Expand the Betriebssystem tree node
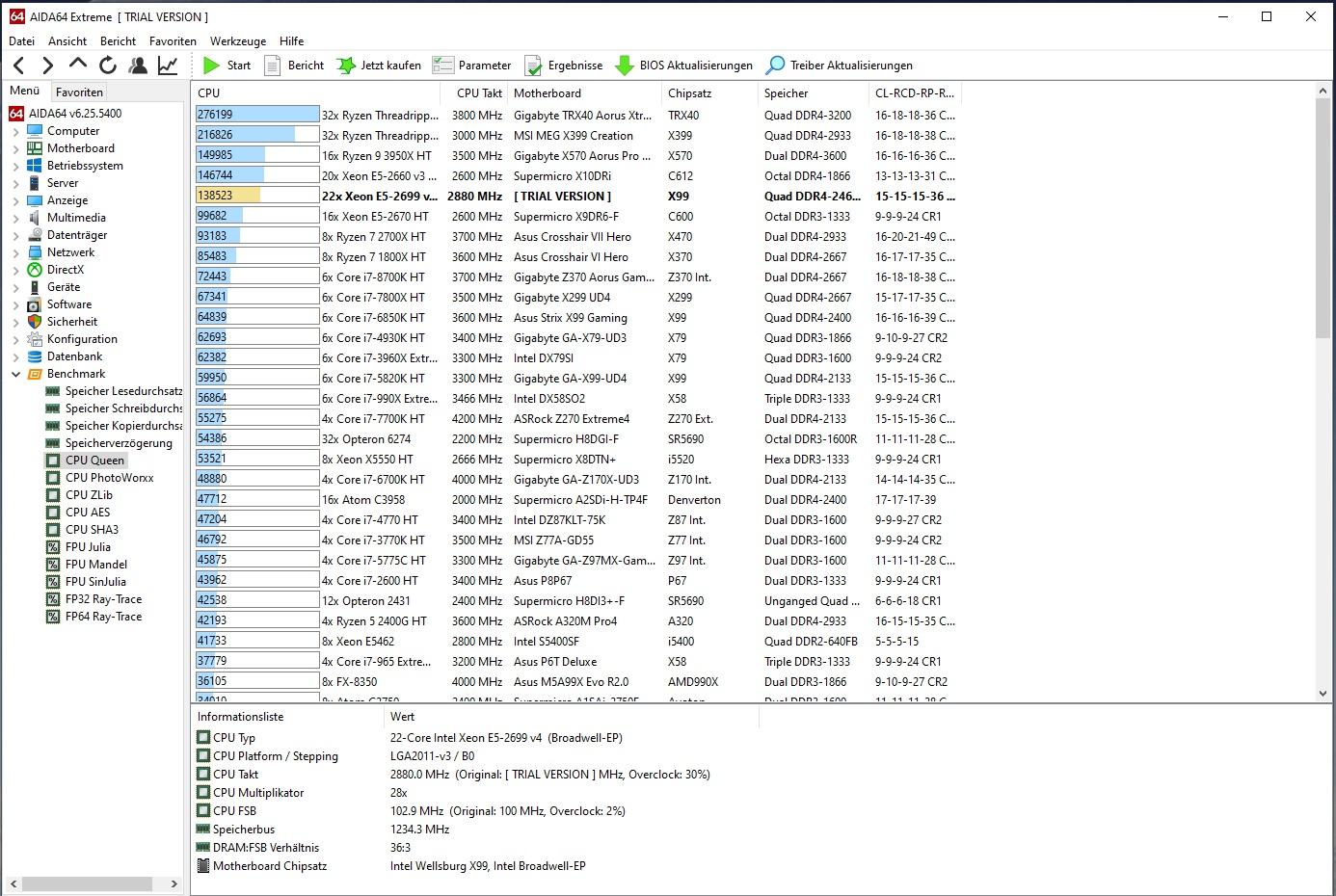Image resolution: width=1336 pixels, height=896 pixels. [15, 166]
